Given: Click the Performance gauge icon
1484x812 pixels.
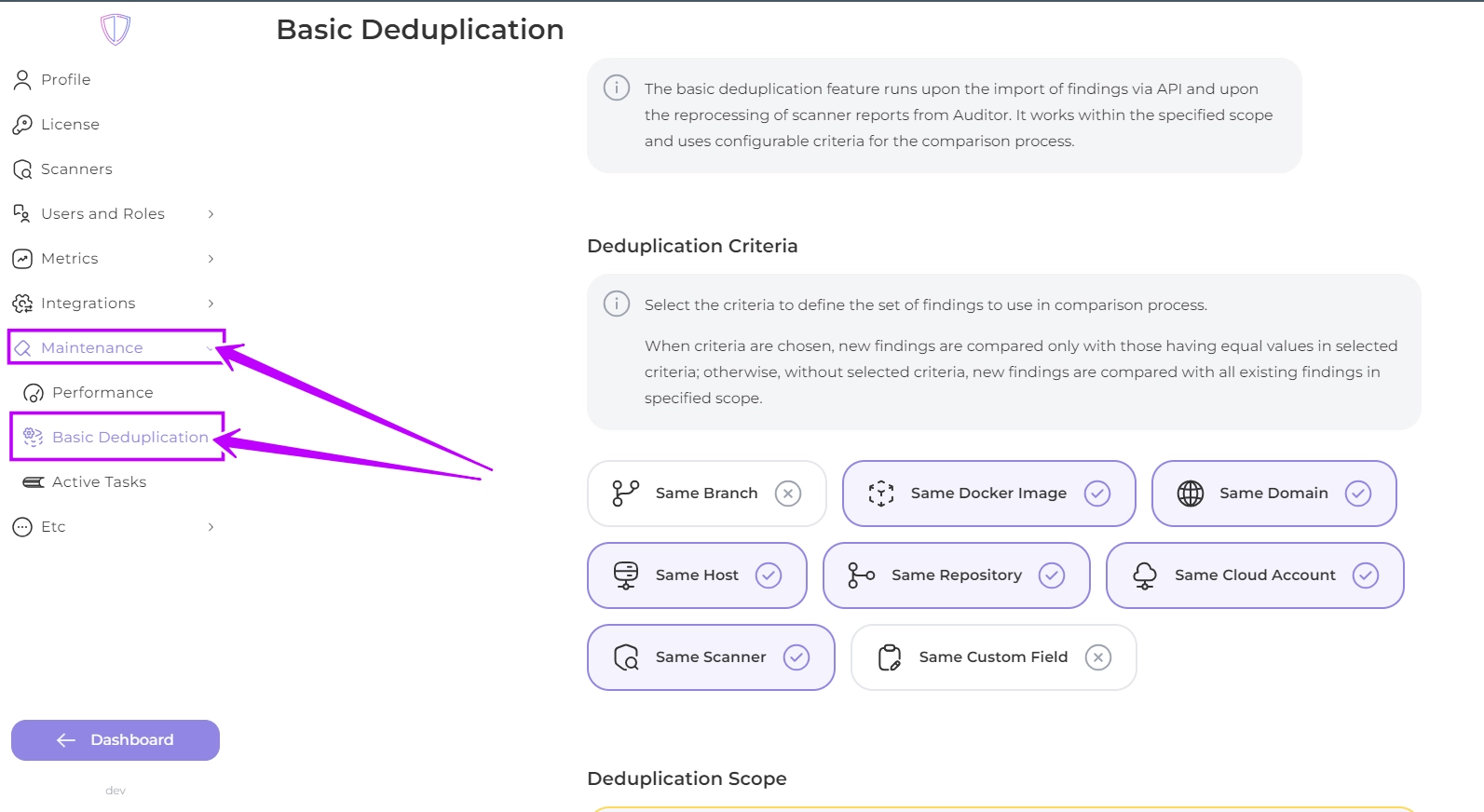Looking at the screenshot, I should point(34,393).
